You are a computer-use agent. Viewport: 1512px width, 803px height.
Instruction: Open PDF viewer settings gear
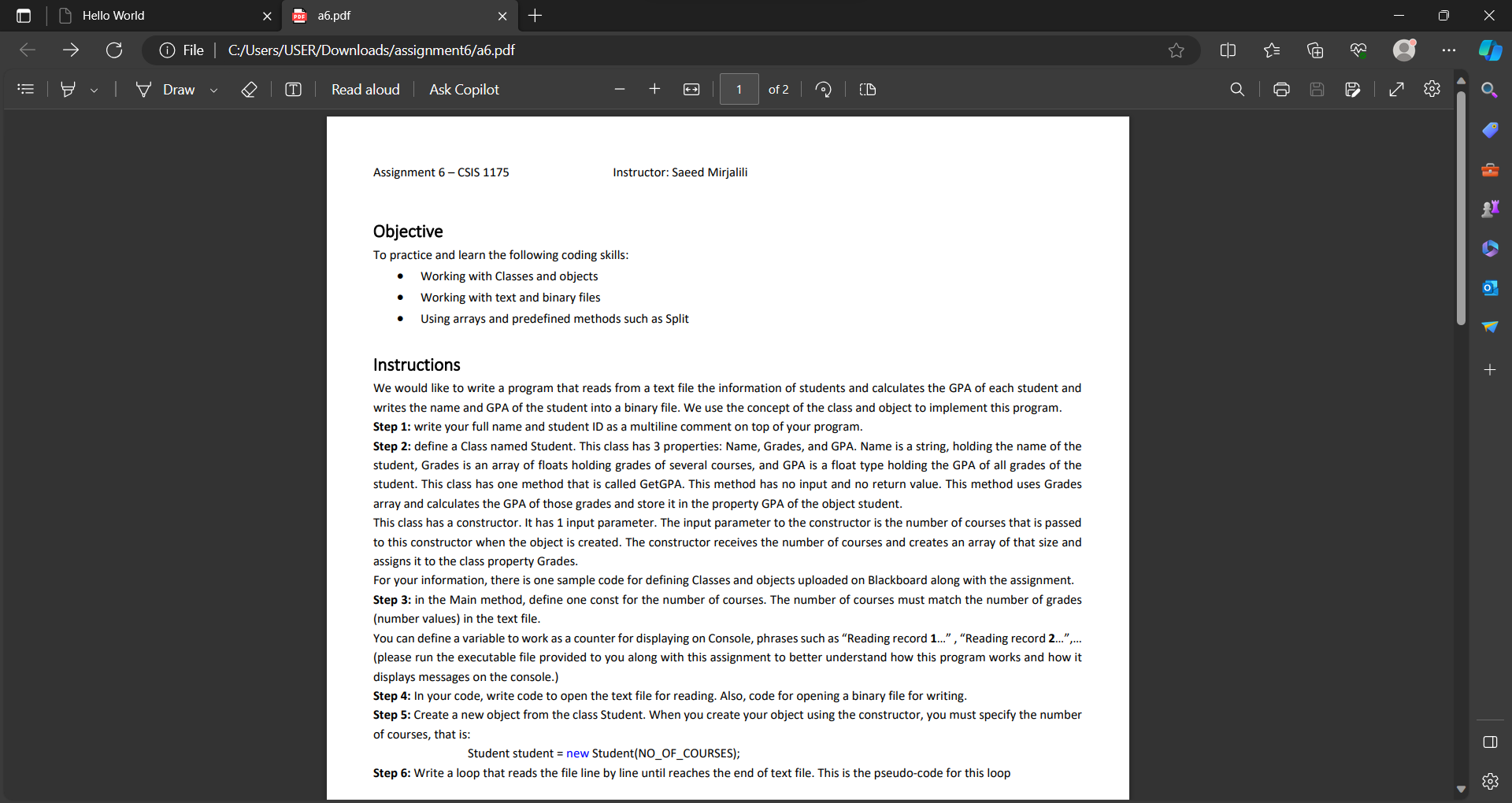coord(1432,89)
